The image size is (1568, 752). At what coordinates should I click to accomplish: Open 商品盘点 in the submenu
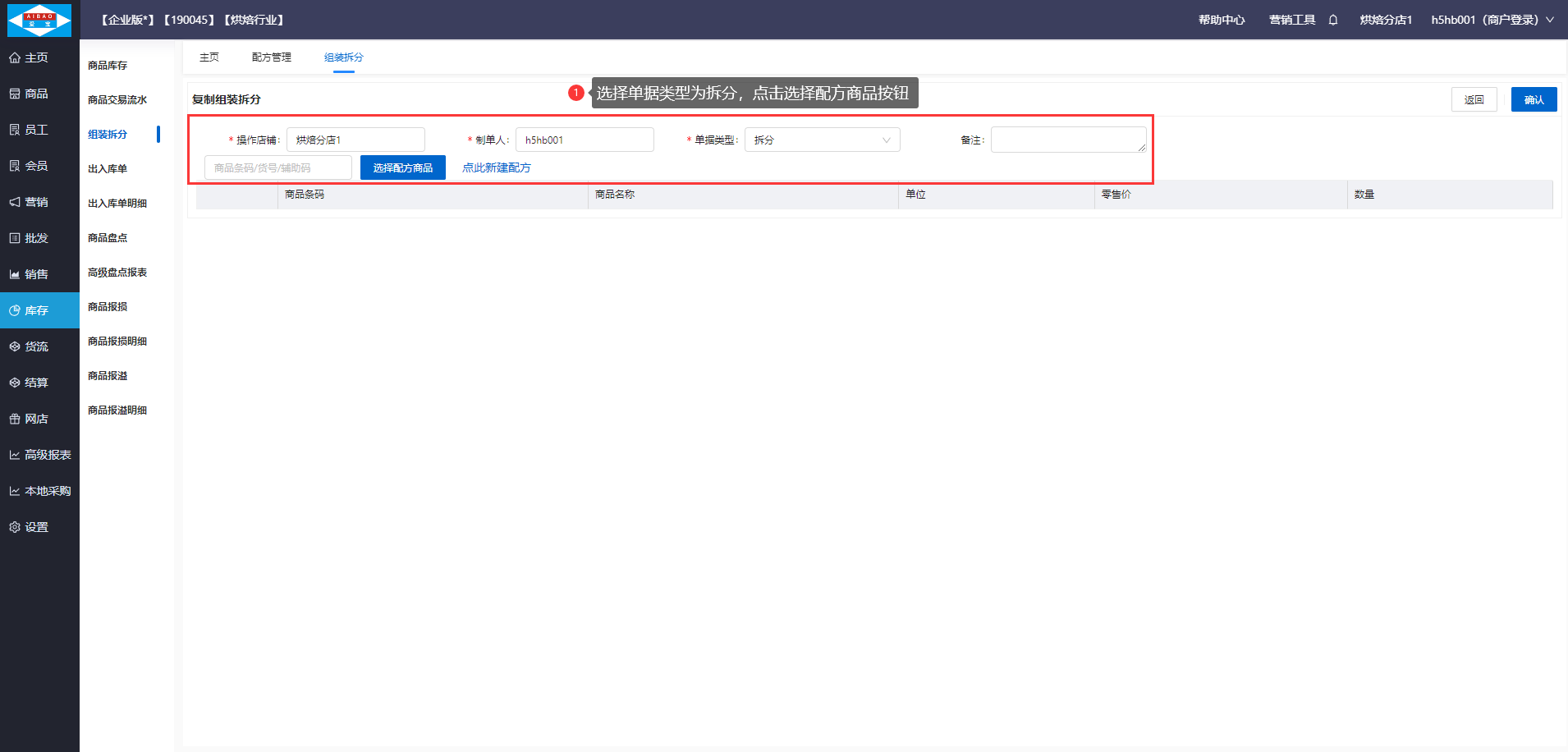(108, 238)
